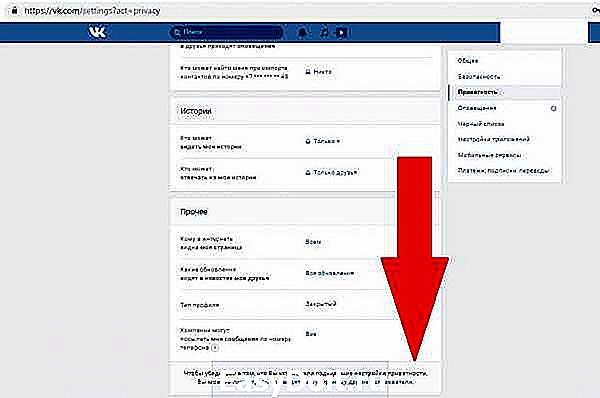The width and height of the screenshot is (600, 398).
Task: Click the question mark hint after телефона
Action: [215, 348]
